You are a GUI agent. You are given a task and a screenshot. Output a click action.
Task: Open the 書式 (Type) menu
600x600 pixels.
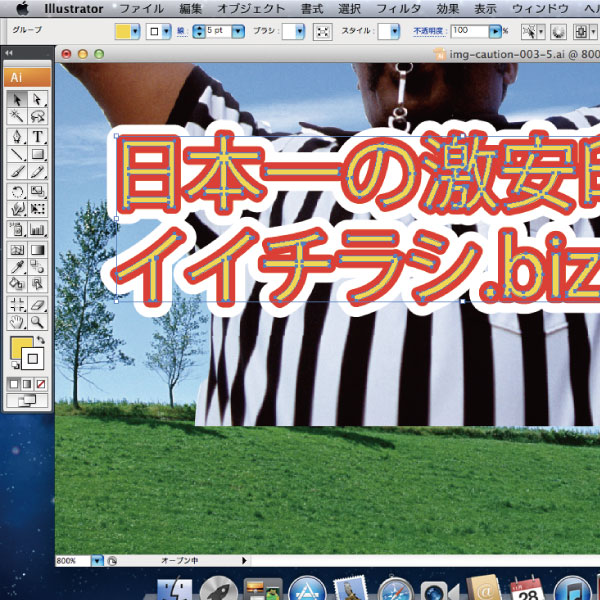[312, 8]
